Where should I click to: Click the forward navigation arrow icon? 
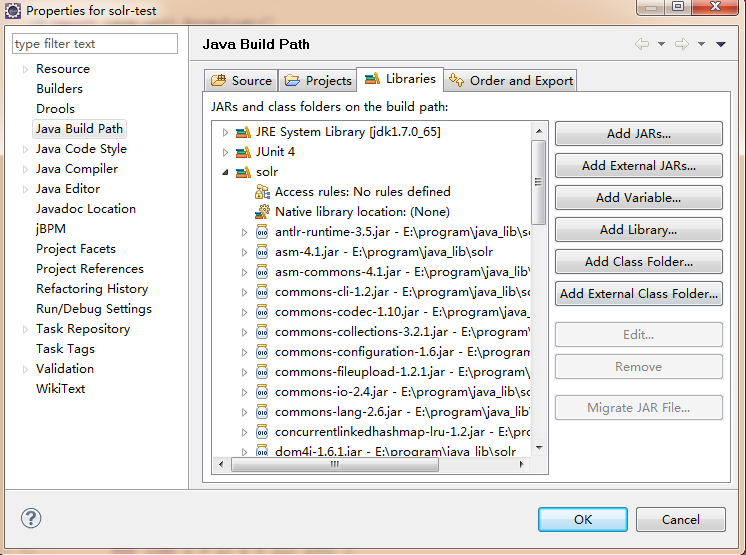tap(682, 44)
